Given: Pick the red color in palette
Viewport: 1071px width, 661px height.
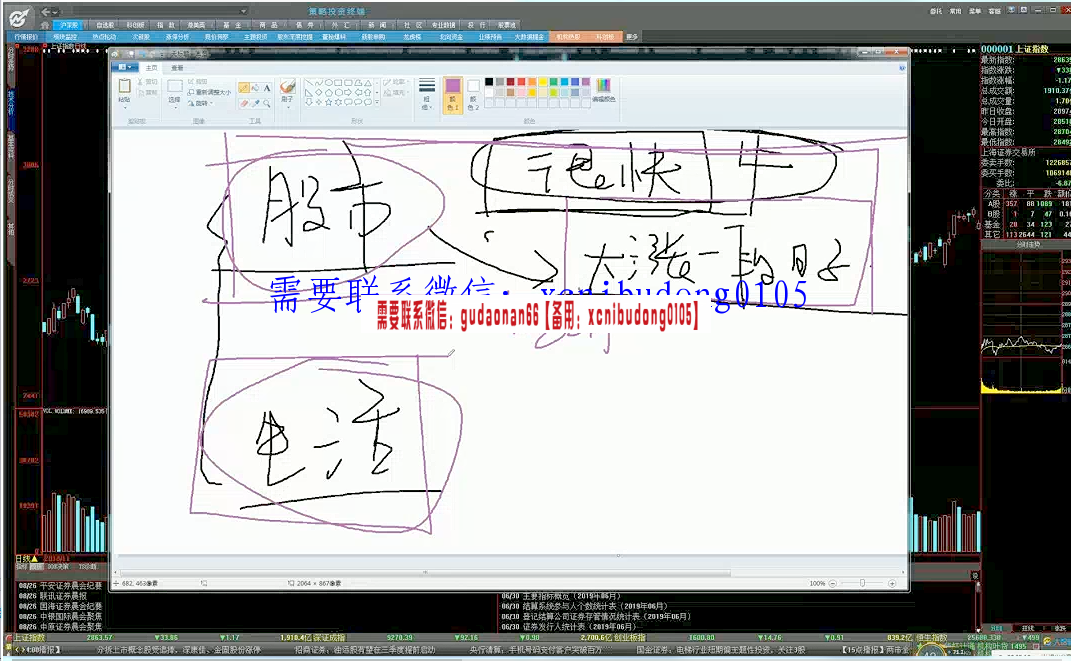Looking at the screenshot, I should (x=521, y=82).
